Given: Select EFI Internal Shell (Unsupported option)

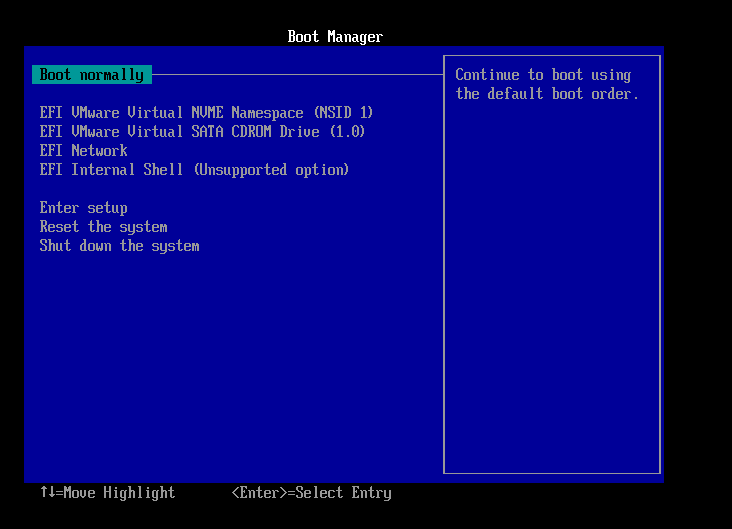Looking at the screenshot, I should coord(194,170).
